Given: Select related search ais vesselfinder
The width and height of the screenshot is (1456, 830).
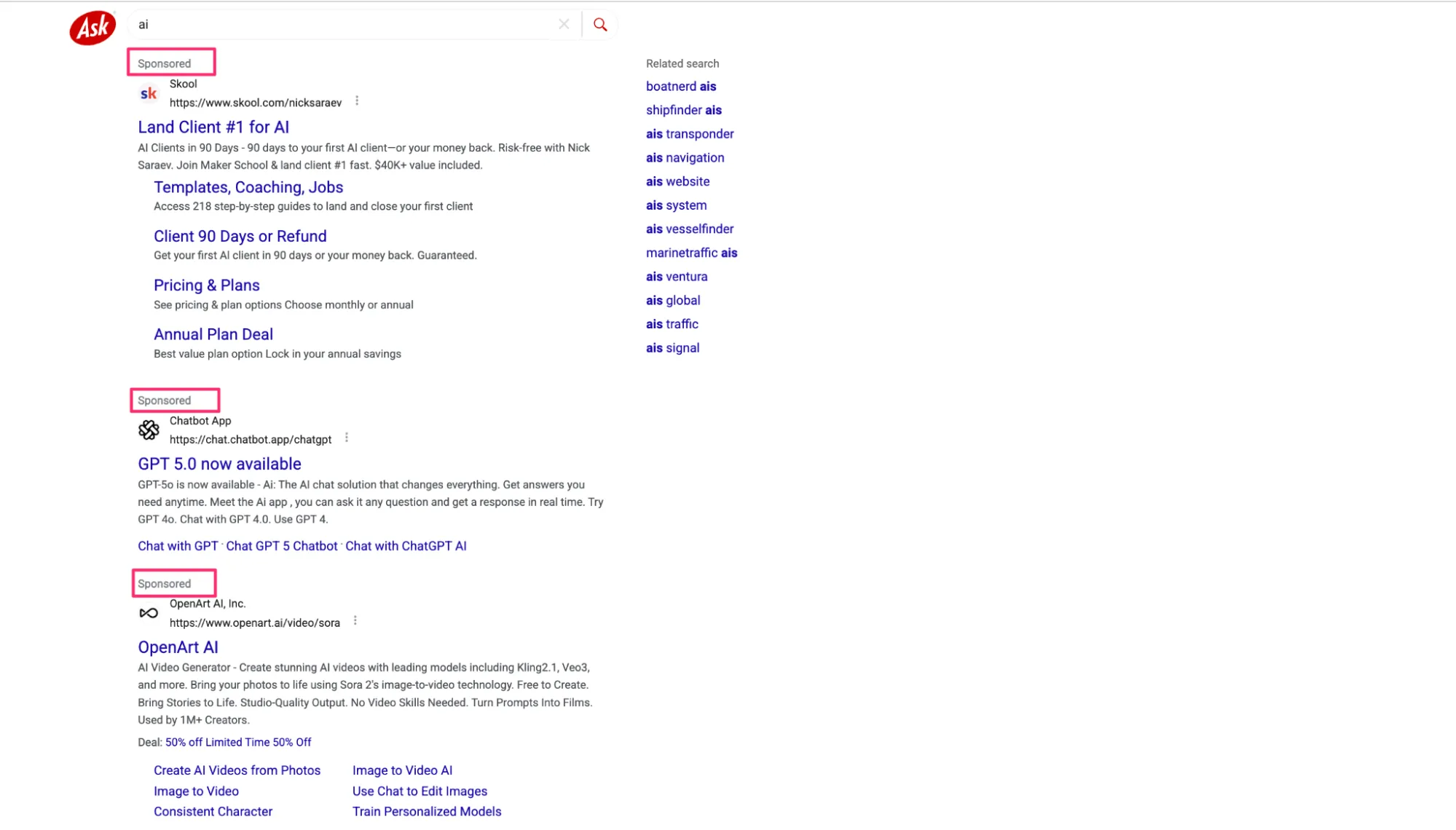Looking at the screenshot, I should pos(690,229).
